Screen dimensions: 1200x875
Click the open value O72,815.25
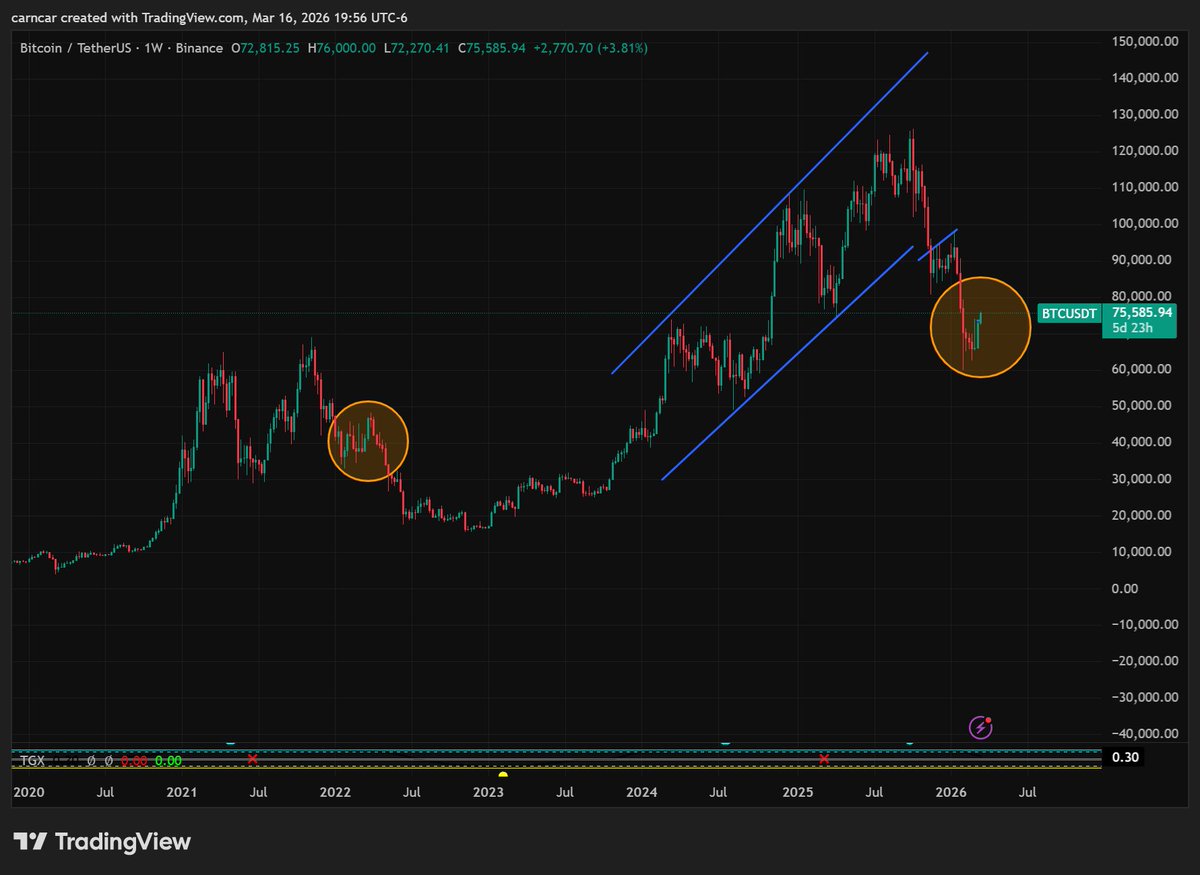coord(267,48)
